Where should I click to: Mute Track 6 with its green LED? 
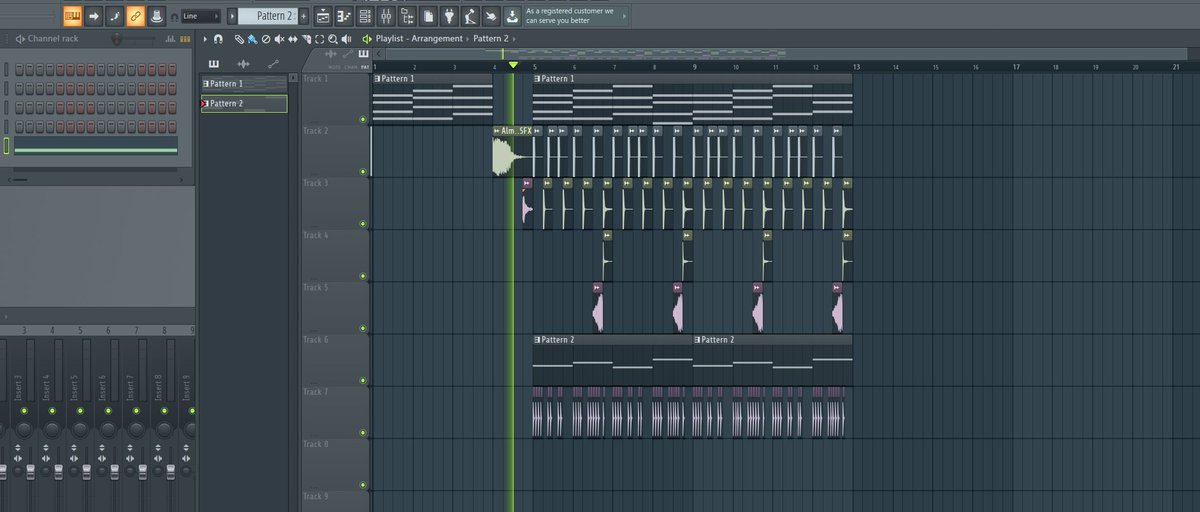click(362, 380)
